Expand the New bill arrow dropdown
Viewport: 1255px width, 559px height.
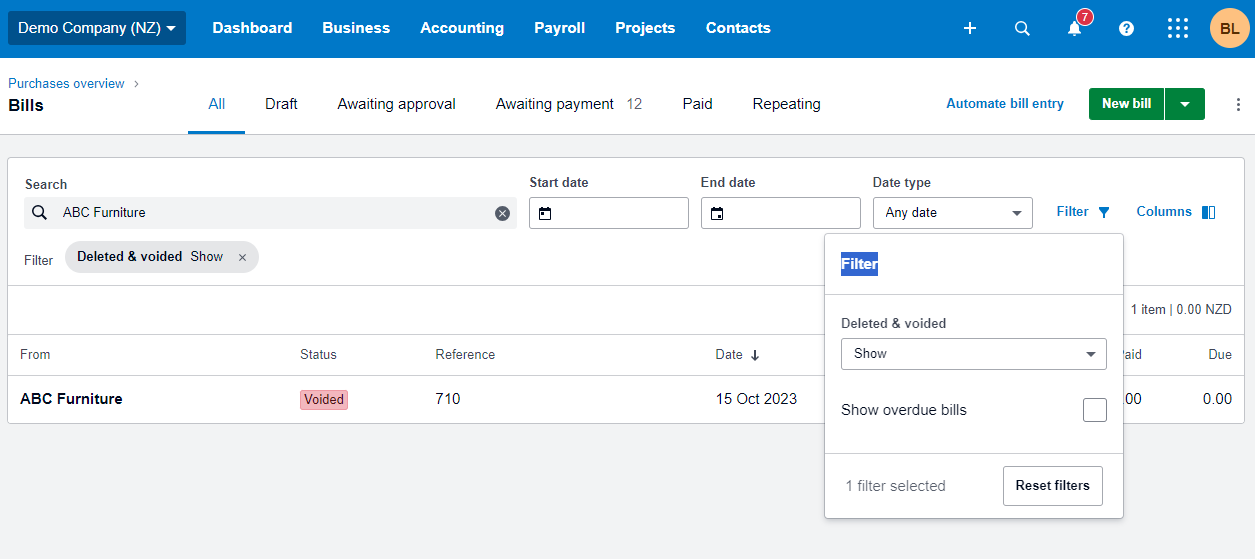pyautogui.click(x=1185, y=104)
